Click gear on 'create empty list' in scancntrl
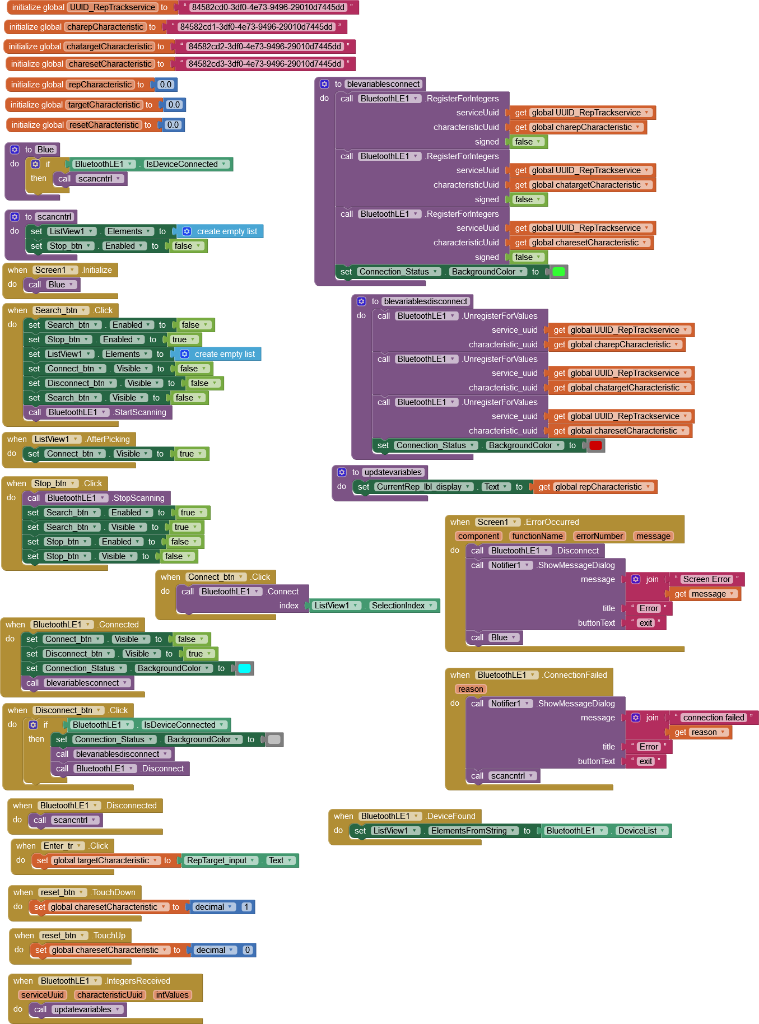The image size is (759, 1024). (187, 231)
